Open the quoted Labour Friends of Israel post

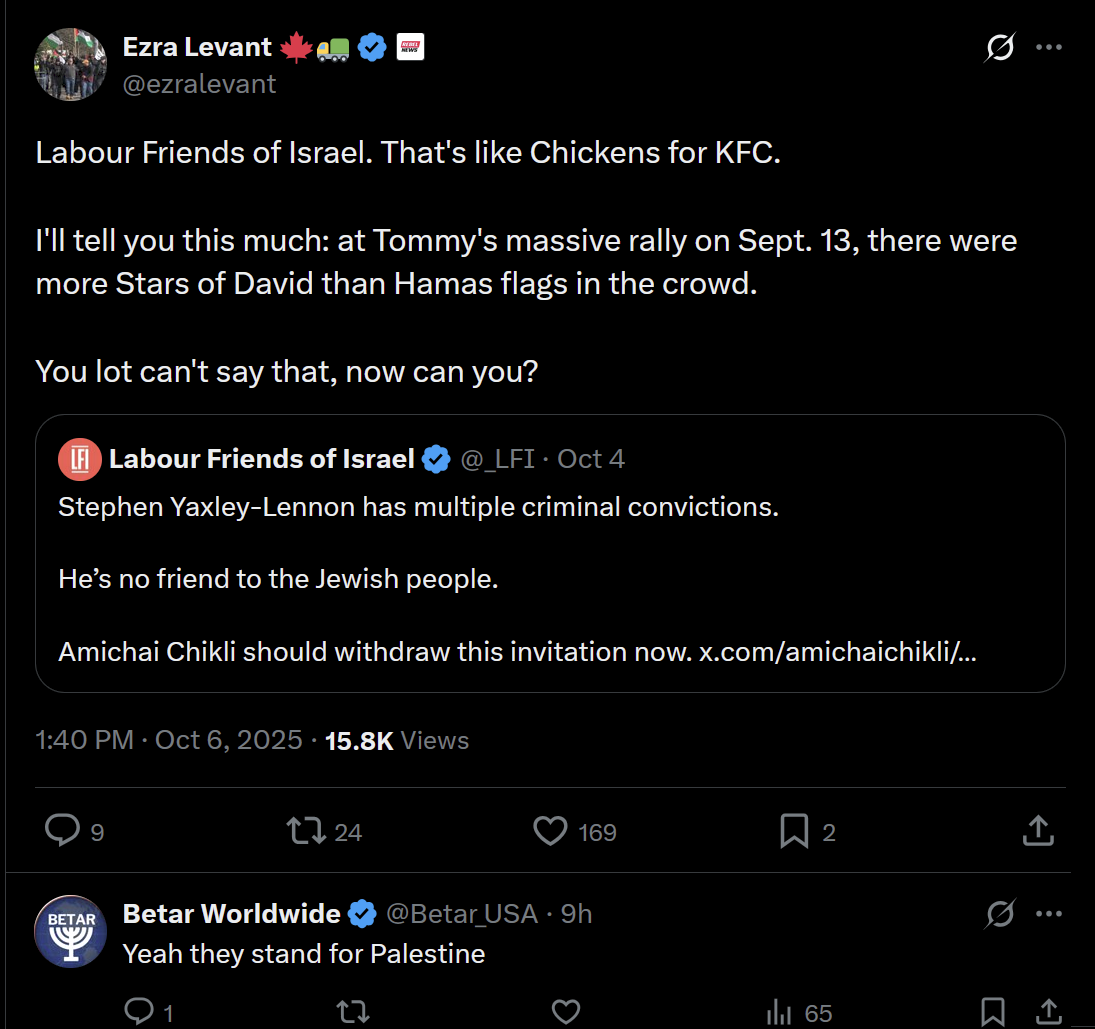coord(550,580)
